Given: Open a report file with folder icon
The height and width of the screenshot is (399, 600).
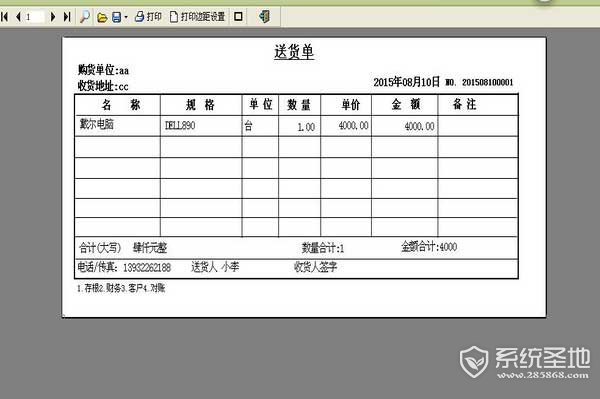Looking at the screenshot, I should click(x=102, y=17).
